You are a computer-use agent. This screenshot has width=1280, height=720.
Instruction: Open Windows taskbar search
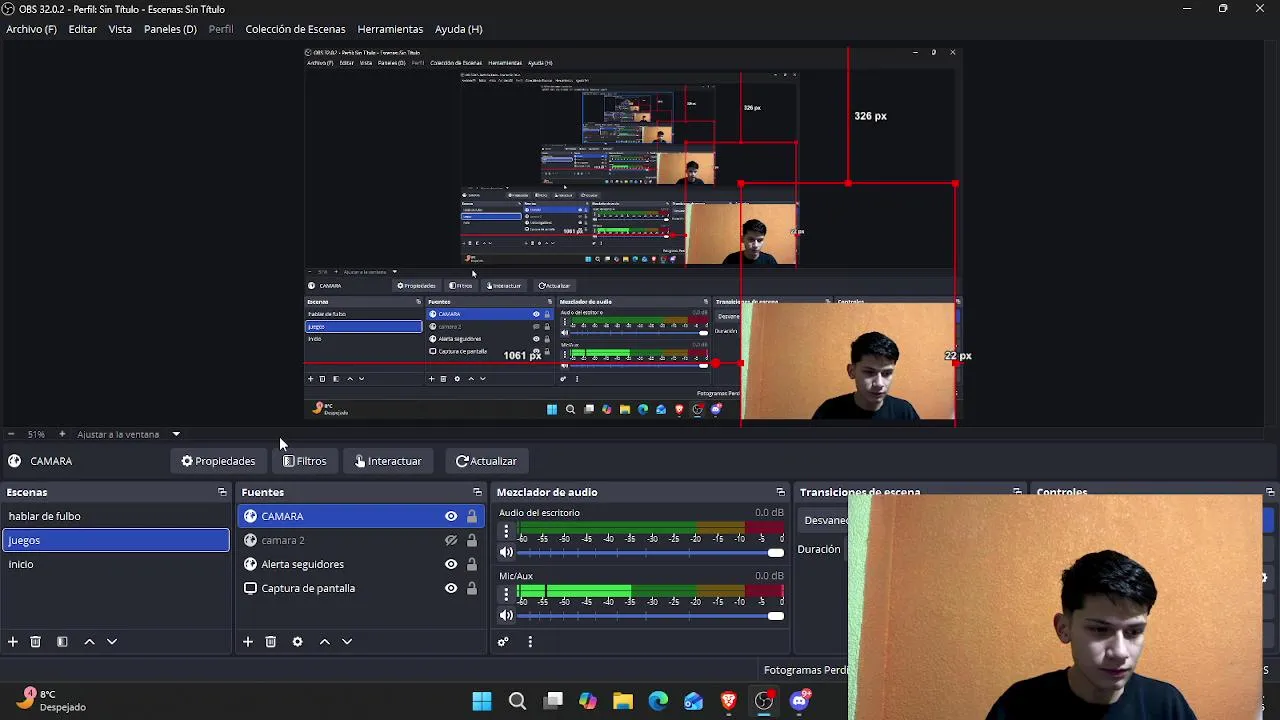point(517,701)
